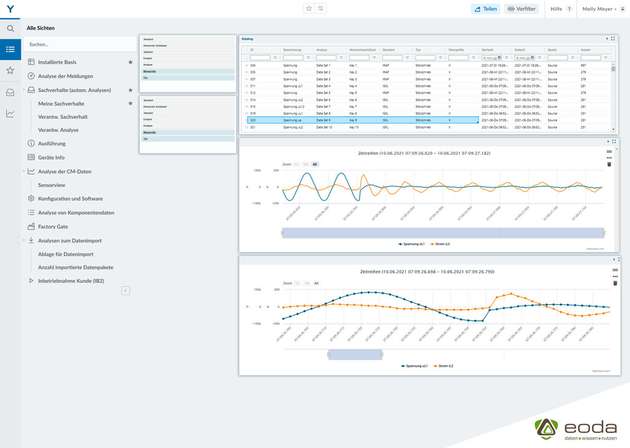Open Meine Sachverhalte view
Viewport: 630px width, 448px height.
[x=61, y=103]
